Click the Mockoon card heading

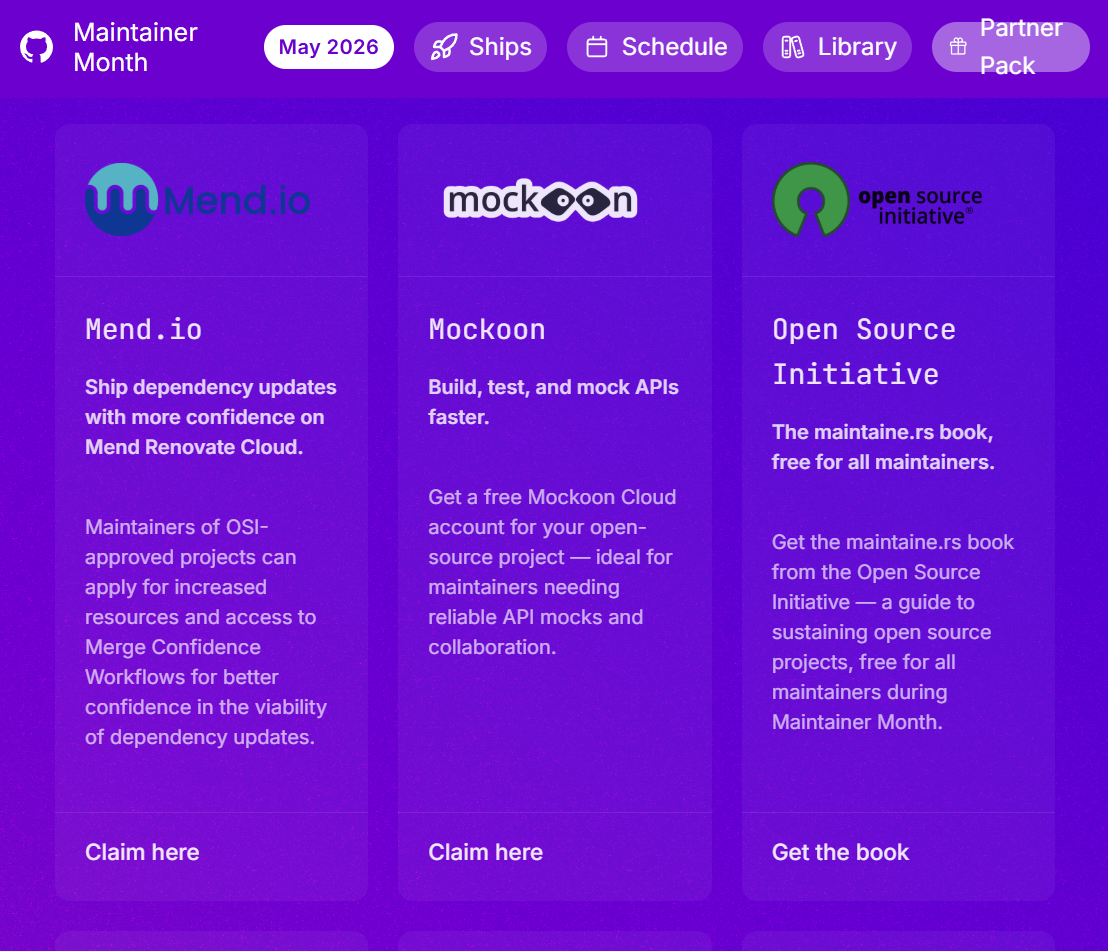pos(487,330)
